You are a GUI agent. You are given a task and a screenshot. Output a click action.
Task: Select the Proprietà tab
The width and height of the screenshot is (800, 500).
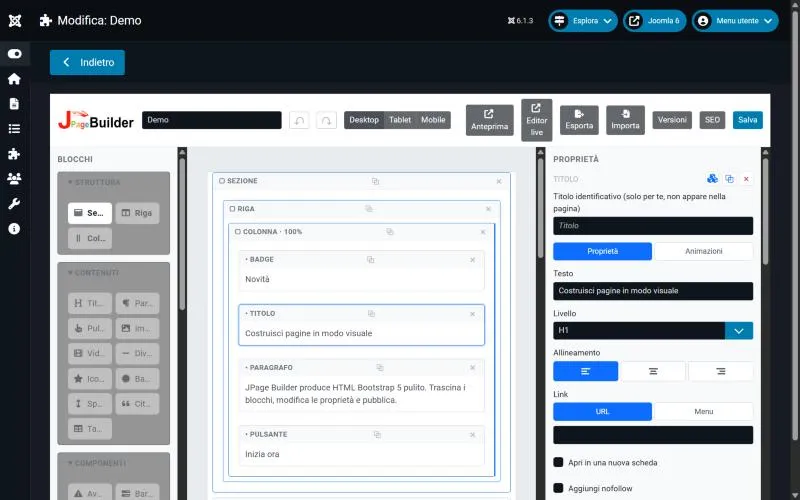(603, 251)
